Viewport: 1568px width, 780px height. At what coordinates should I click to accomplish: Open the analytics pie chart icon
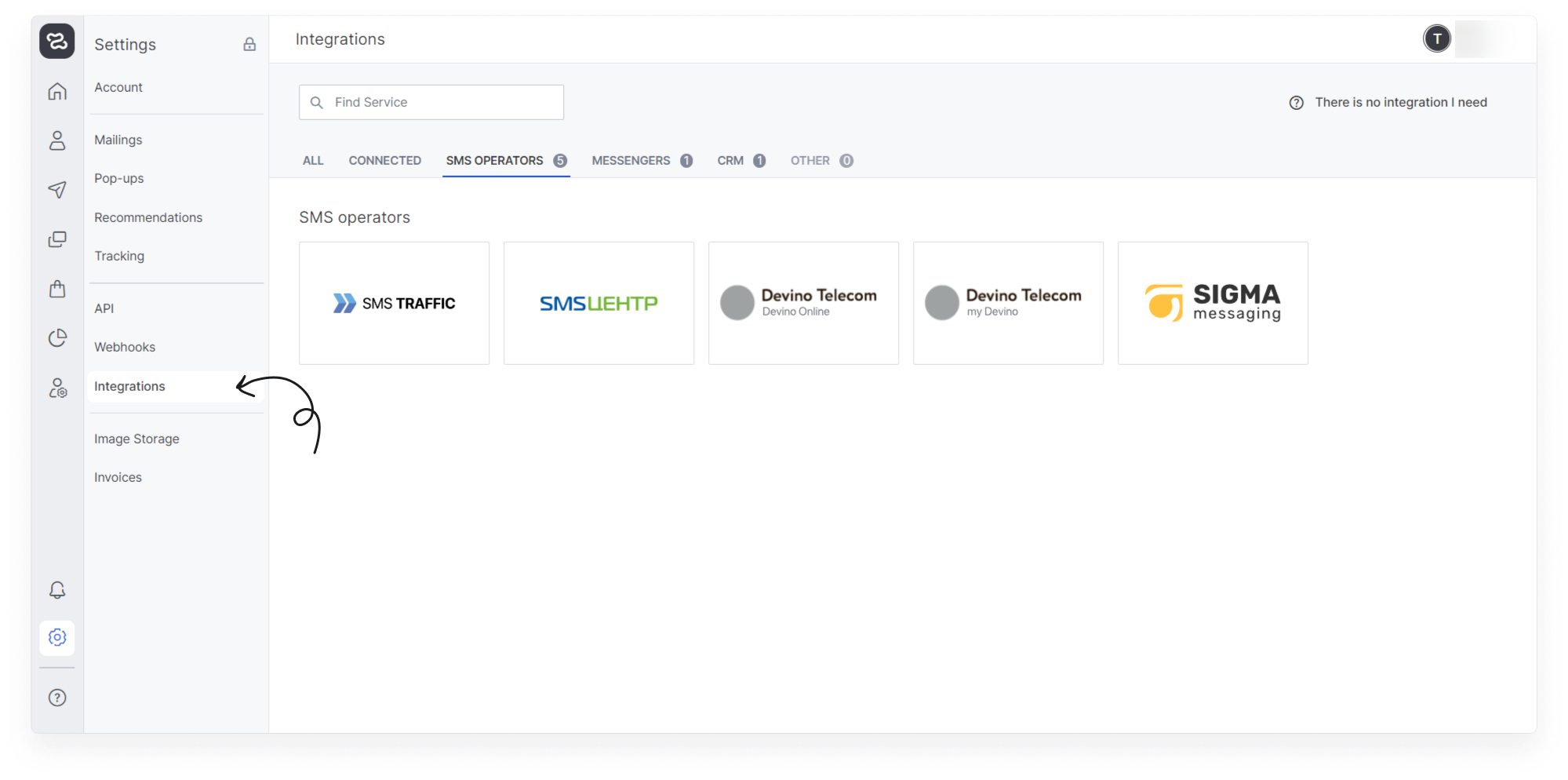click(x=57, y=338)
